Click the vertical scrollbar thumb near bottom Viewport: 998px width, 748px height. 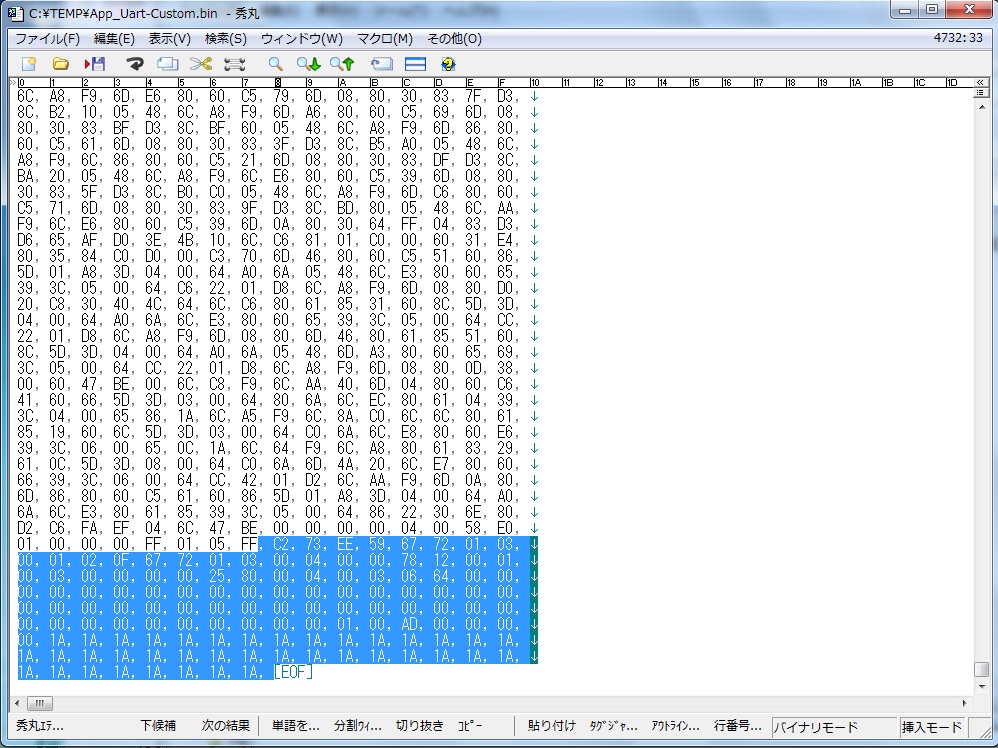pos(981,670)
